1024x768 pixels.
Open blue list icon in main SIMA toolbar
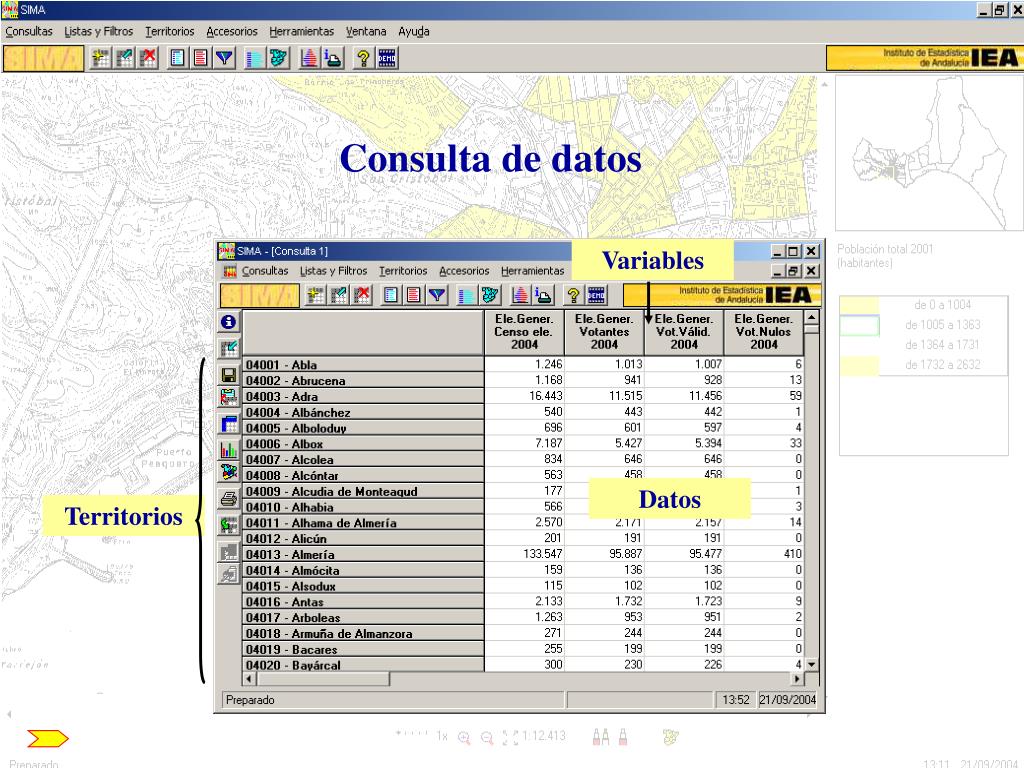177,58
